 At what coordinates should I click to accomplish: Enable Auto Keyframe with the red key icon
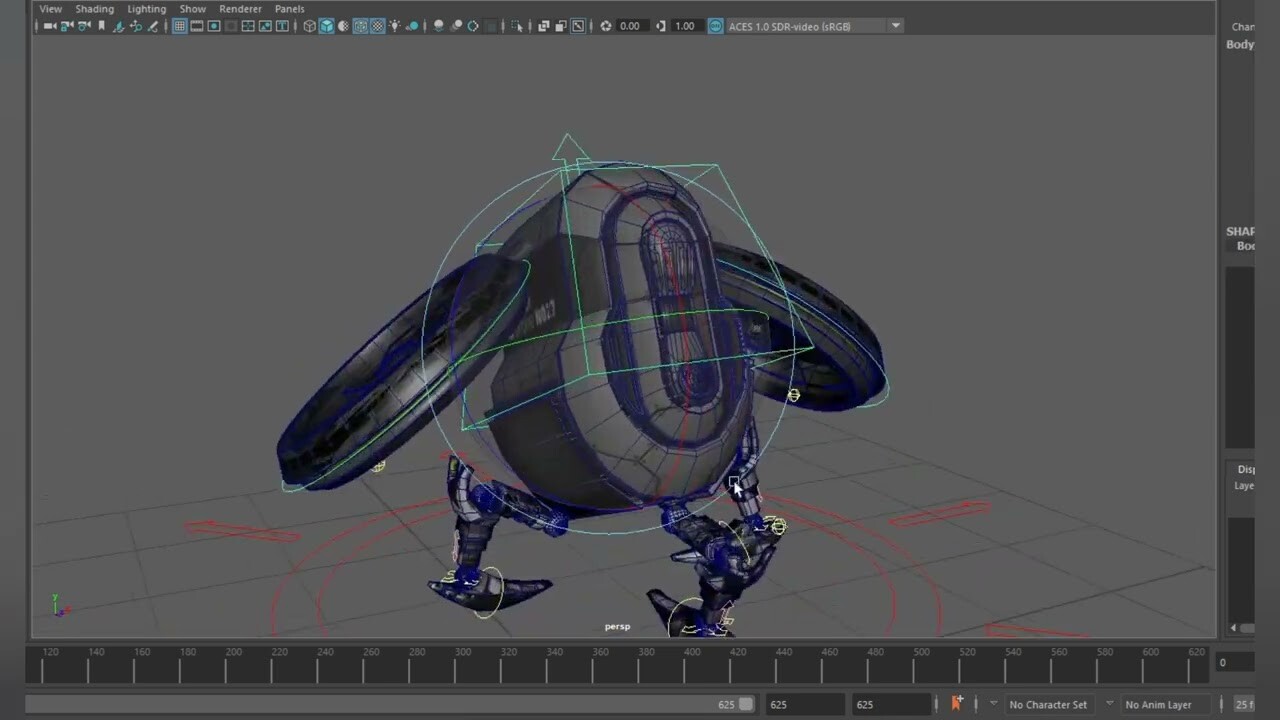[x=957, y=703]
